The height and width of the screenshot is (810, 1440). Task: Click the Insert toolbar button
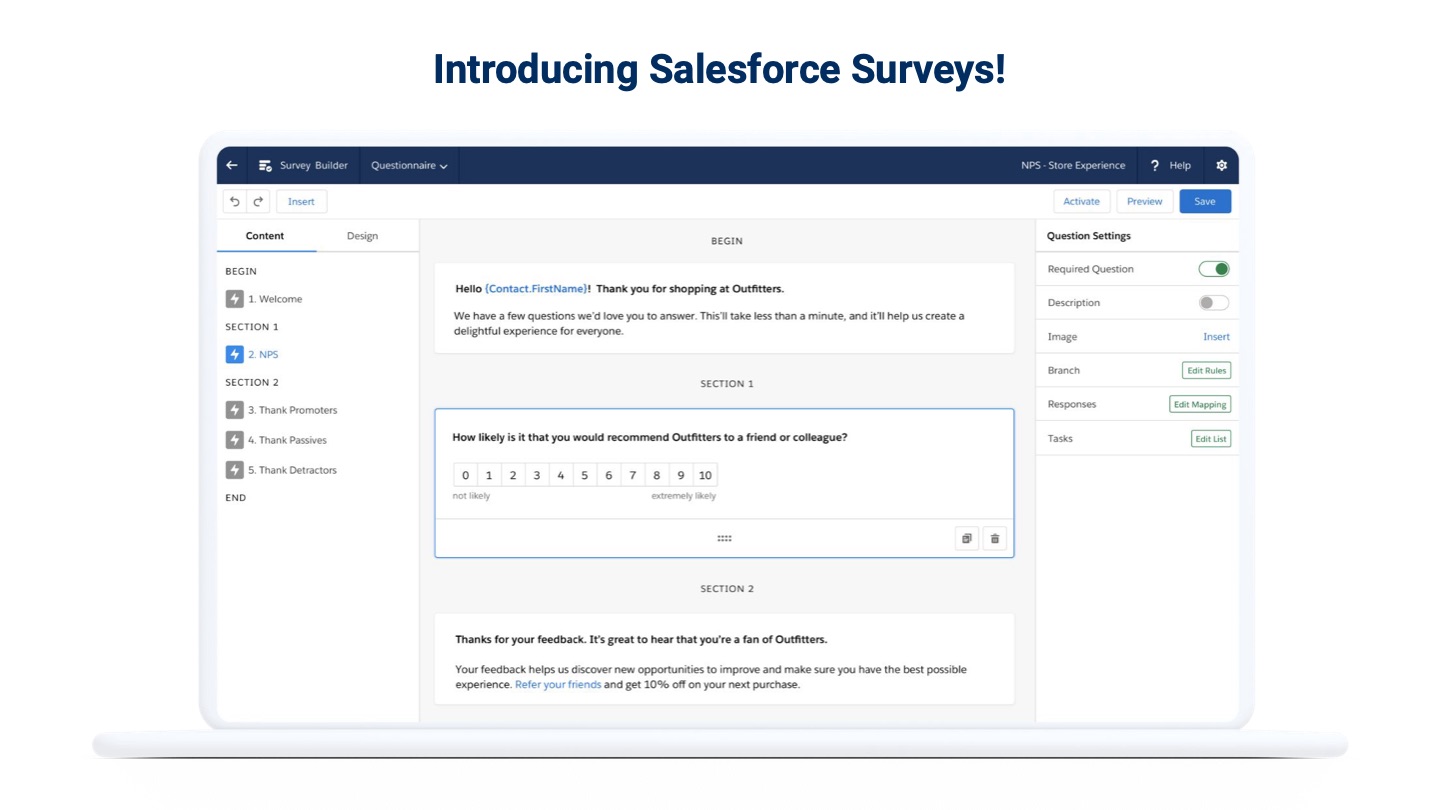coord(301,201)
